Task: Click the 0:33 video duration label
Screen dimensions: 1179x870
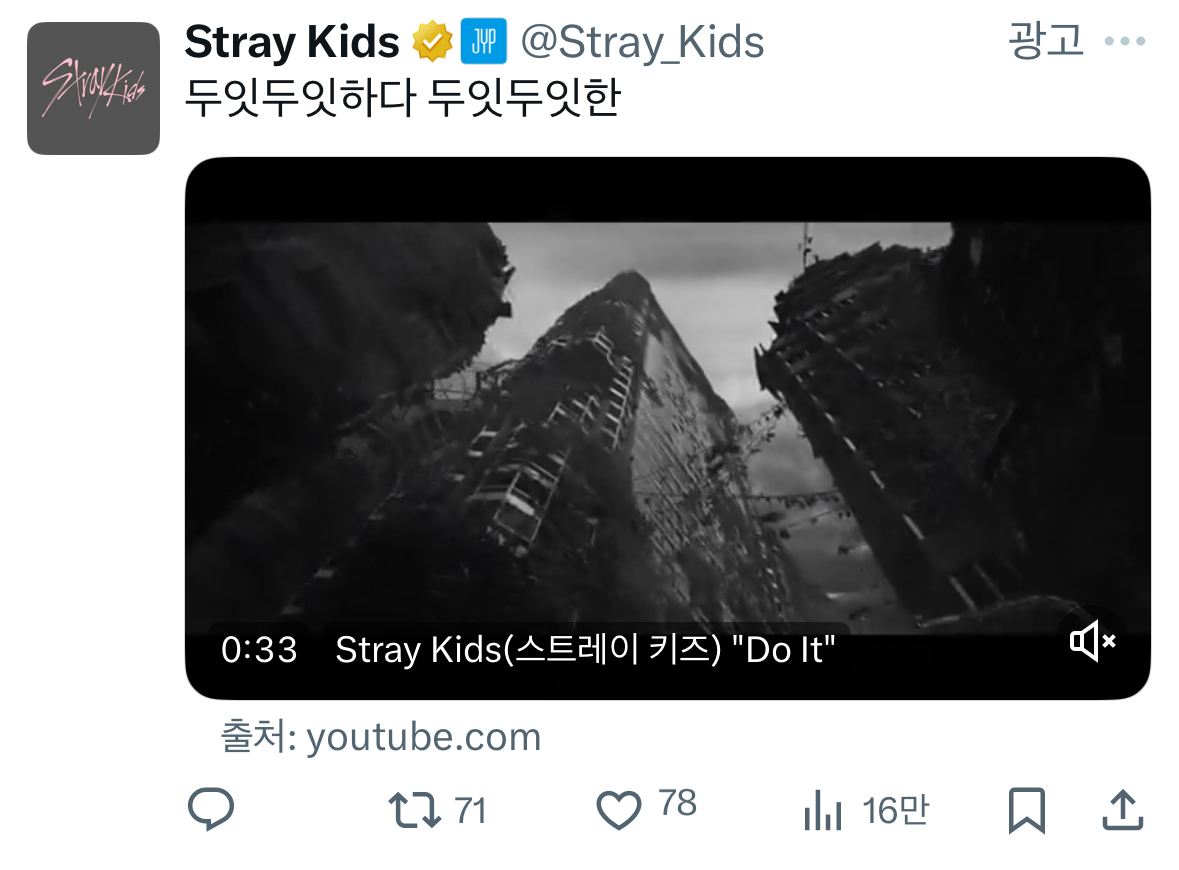Action: point(259,649)
